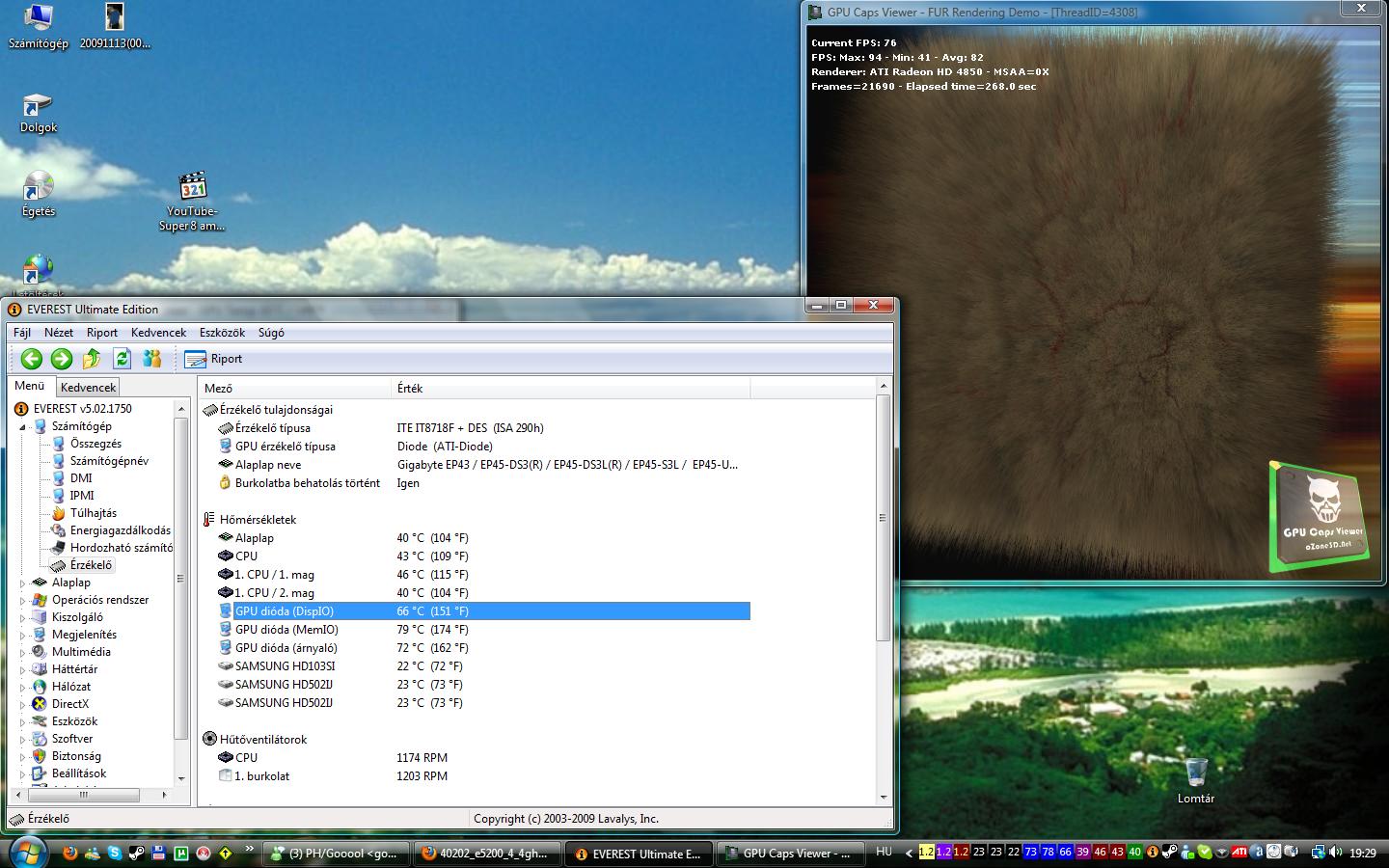The image size is (1389, 868).
Task: Click the folder Up level toolbar icon
Action: (x=92, y=359)
